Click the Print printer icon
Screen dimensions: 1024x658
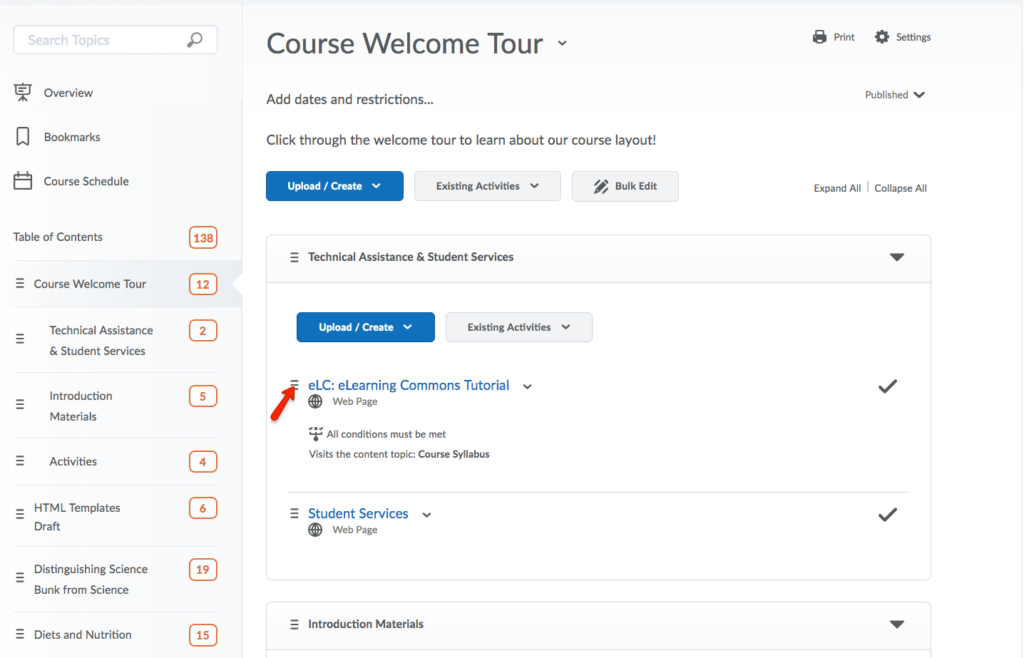click(819, 37)
